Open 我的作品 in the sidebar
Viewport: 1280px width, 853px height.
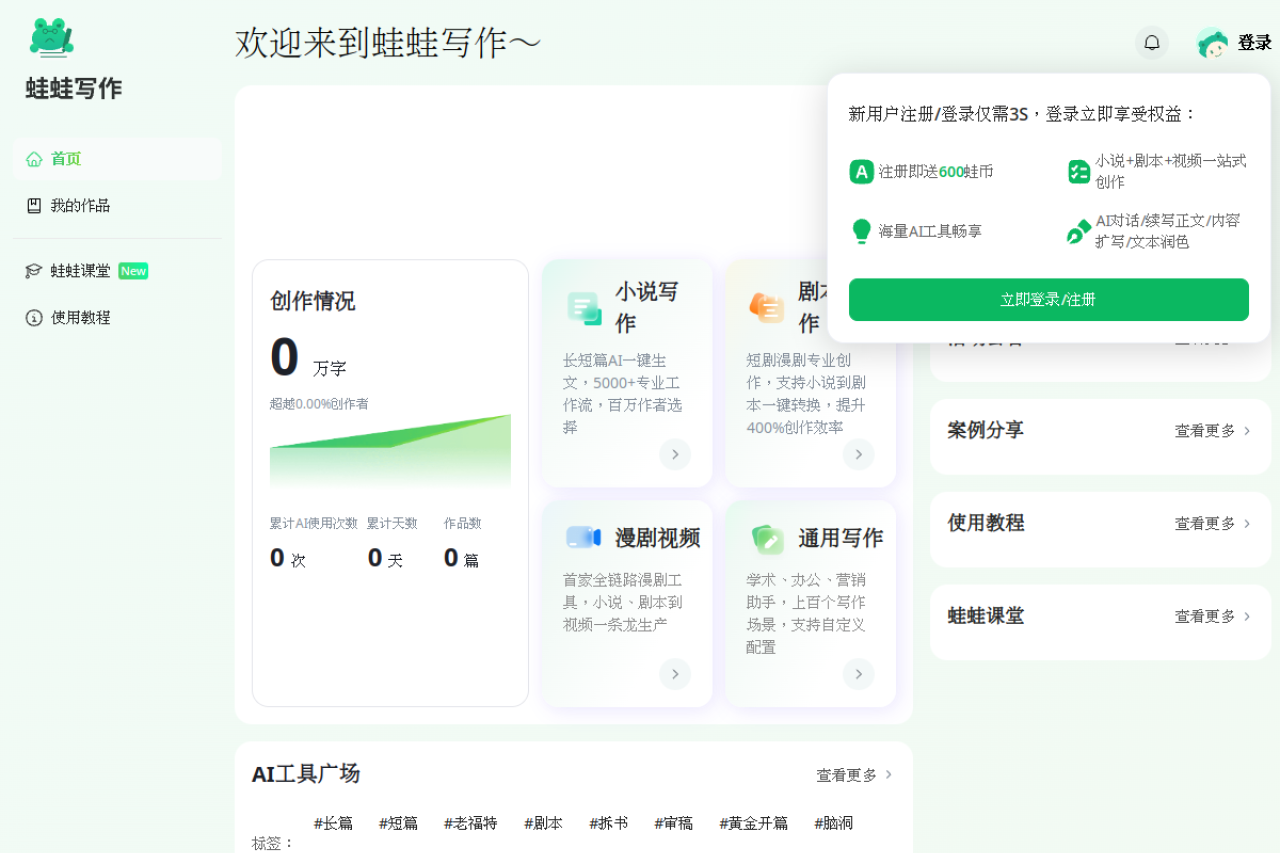[80, 206]
